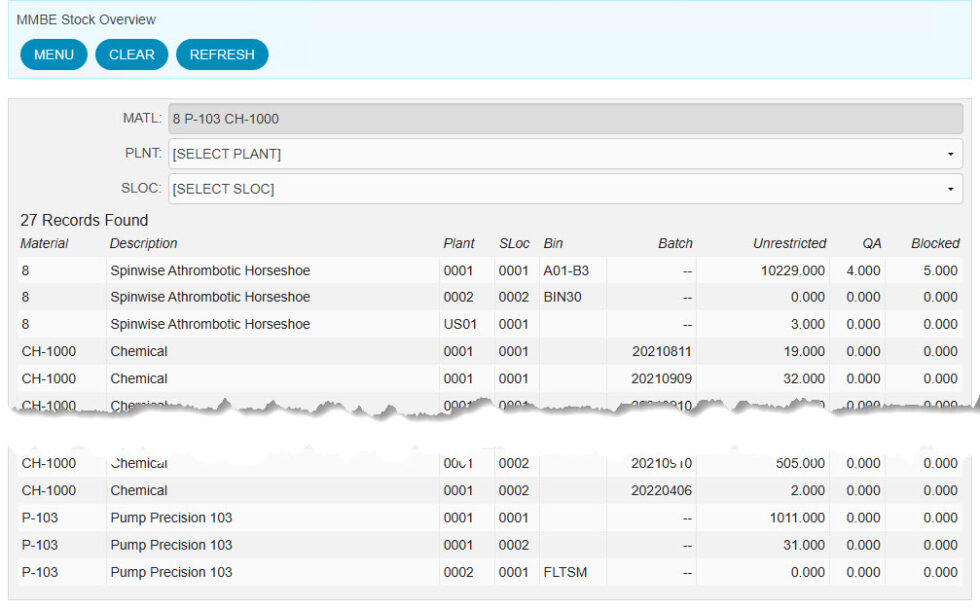980x608 pixels.
Task: Click the MENU button
Action: 53,54
